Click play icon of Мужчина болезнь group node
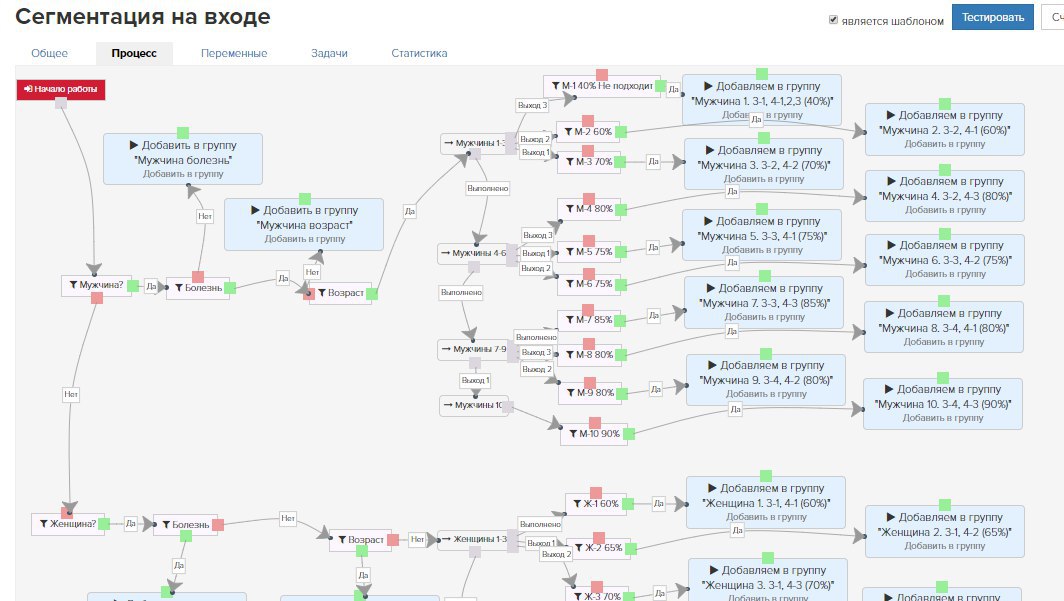The image size is (1064, 601). tap(134, 145)
